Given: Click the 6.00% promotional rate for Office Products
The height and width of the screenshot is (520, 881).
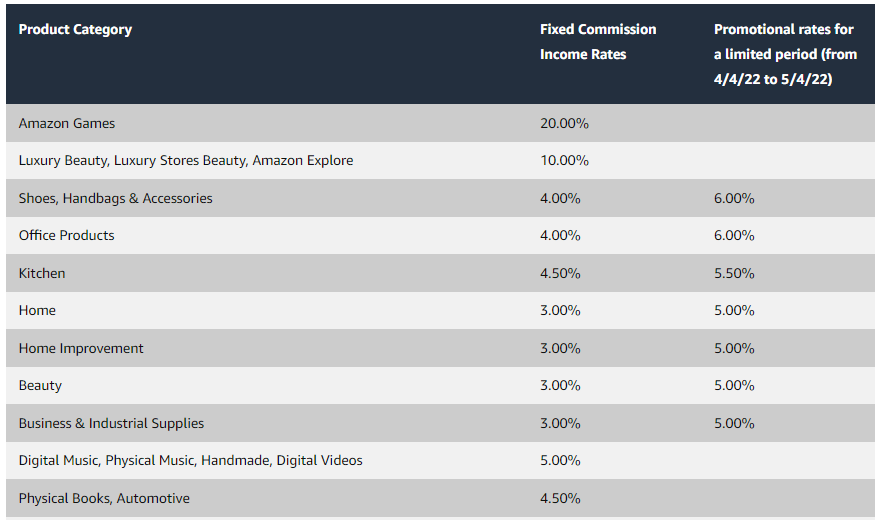Looking at the screenshot, I should 734,235.
